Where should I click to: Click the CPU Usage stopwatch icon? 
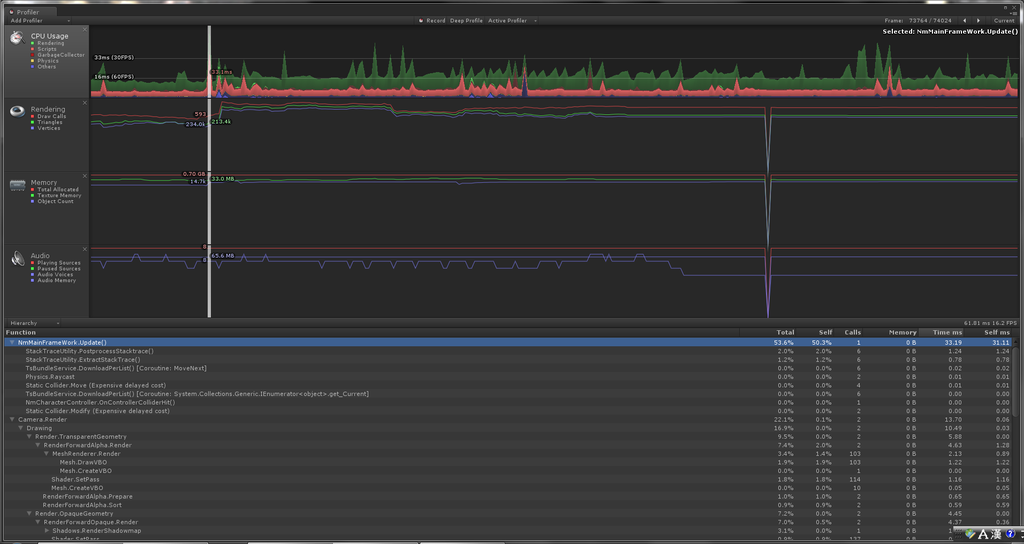[x=17, y=38]
